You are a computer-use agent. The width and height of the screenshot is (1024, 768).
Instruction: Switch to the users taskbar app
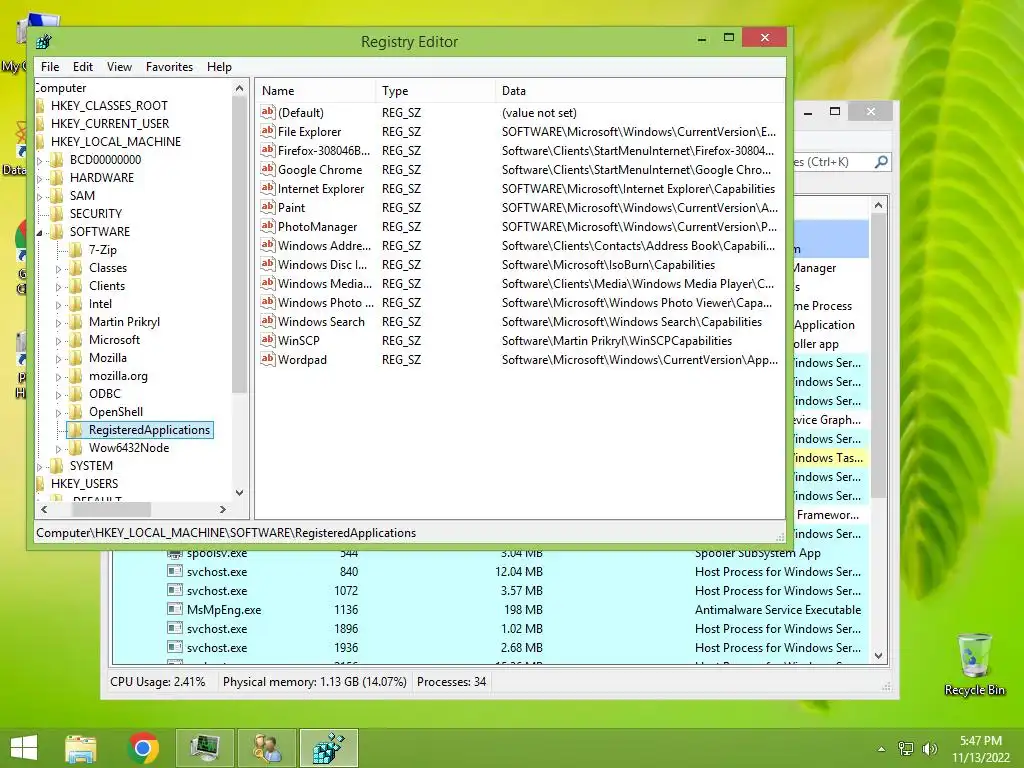tap(267, 748)
